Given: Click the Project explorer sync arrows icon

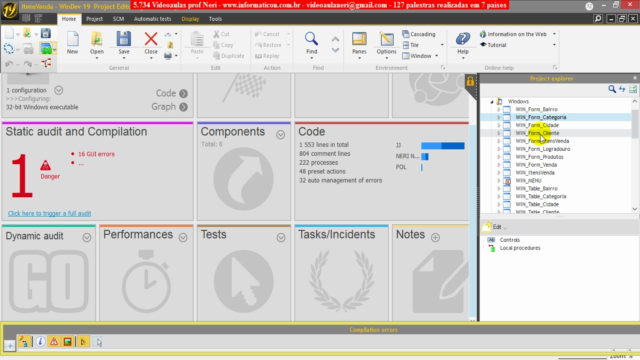Looking at the screenshot, I should tap(622, 89).
